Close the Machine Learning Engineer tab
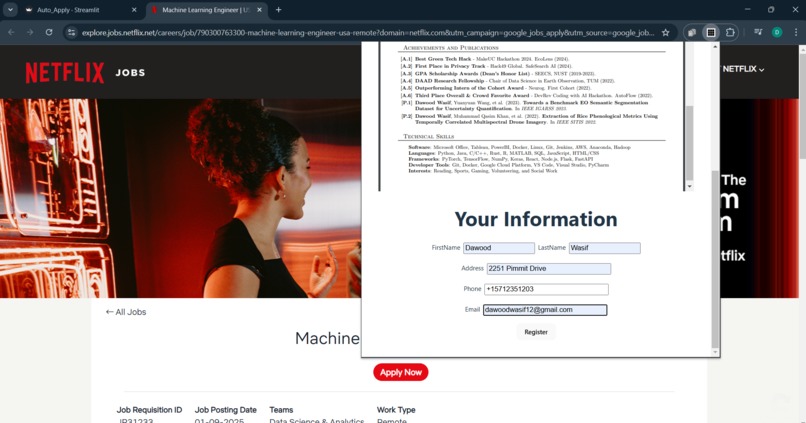The width and height of the screenshot is (806, 423). point(260,10)
